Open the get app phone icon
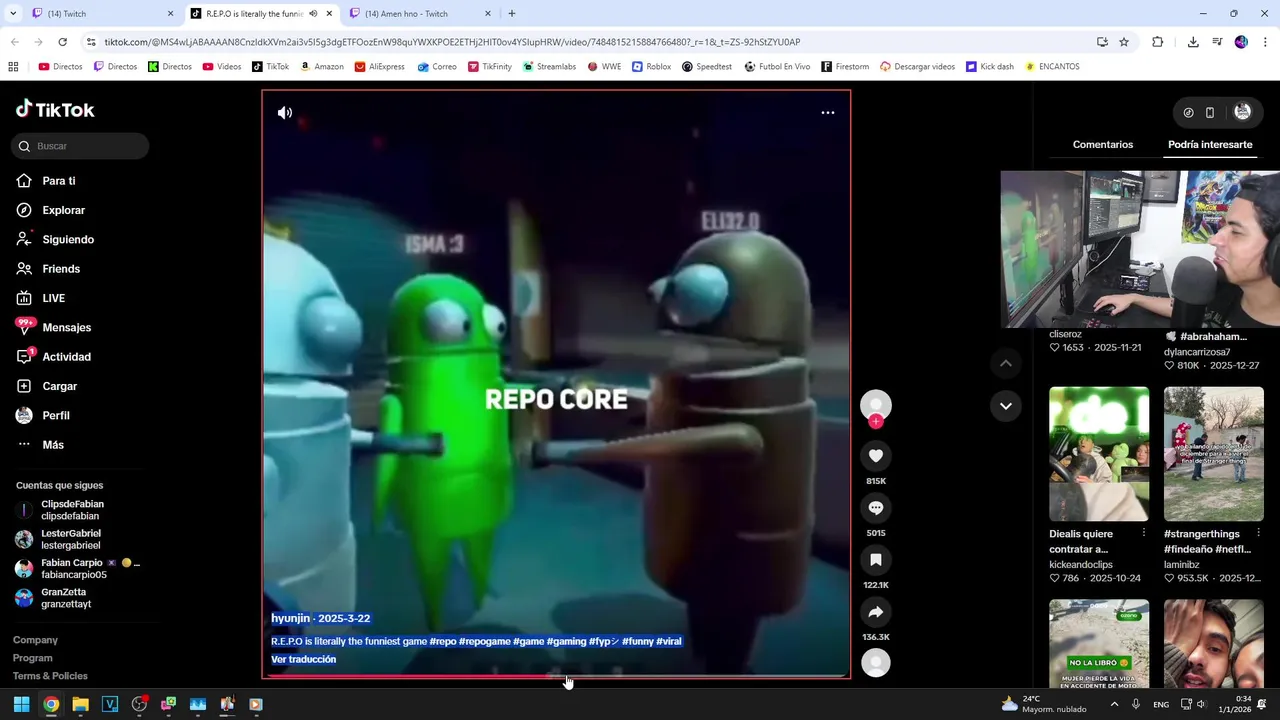Screen dimensions: 1280x720 tap(1210, 113)
